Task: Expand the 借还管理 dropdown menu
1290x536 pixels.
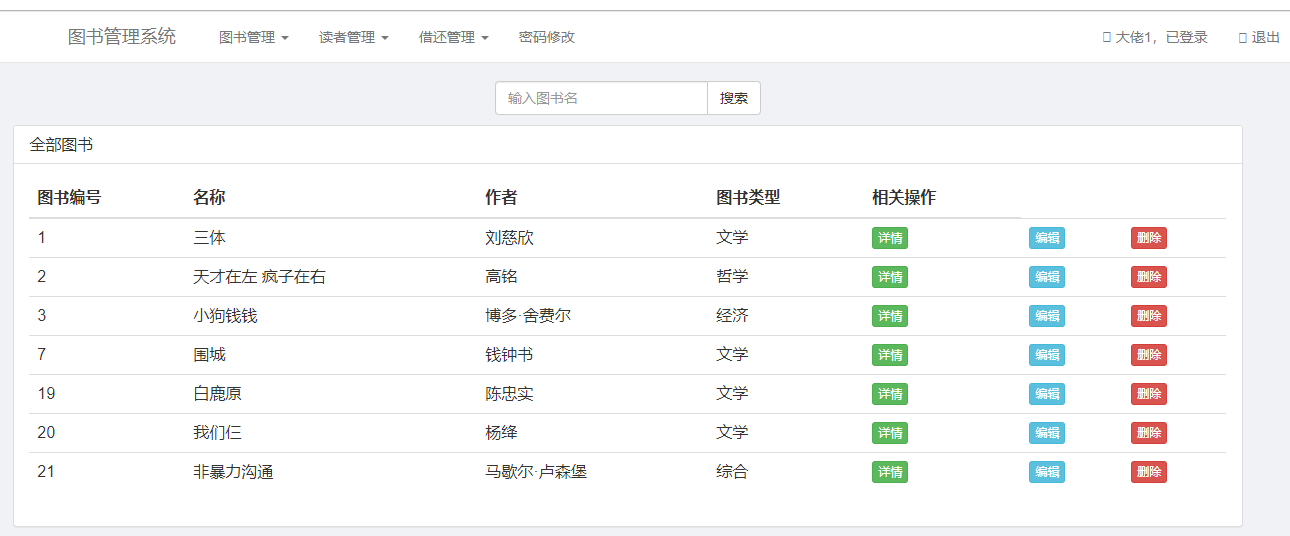Action: [x=453, y=37]
